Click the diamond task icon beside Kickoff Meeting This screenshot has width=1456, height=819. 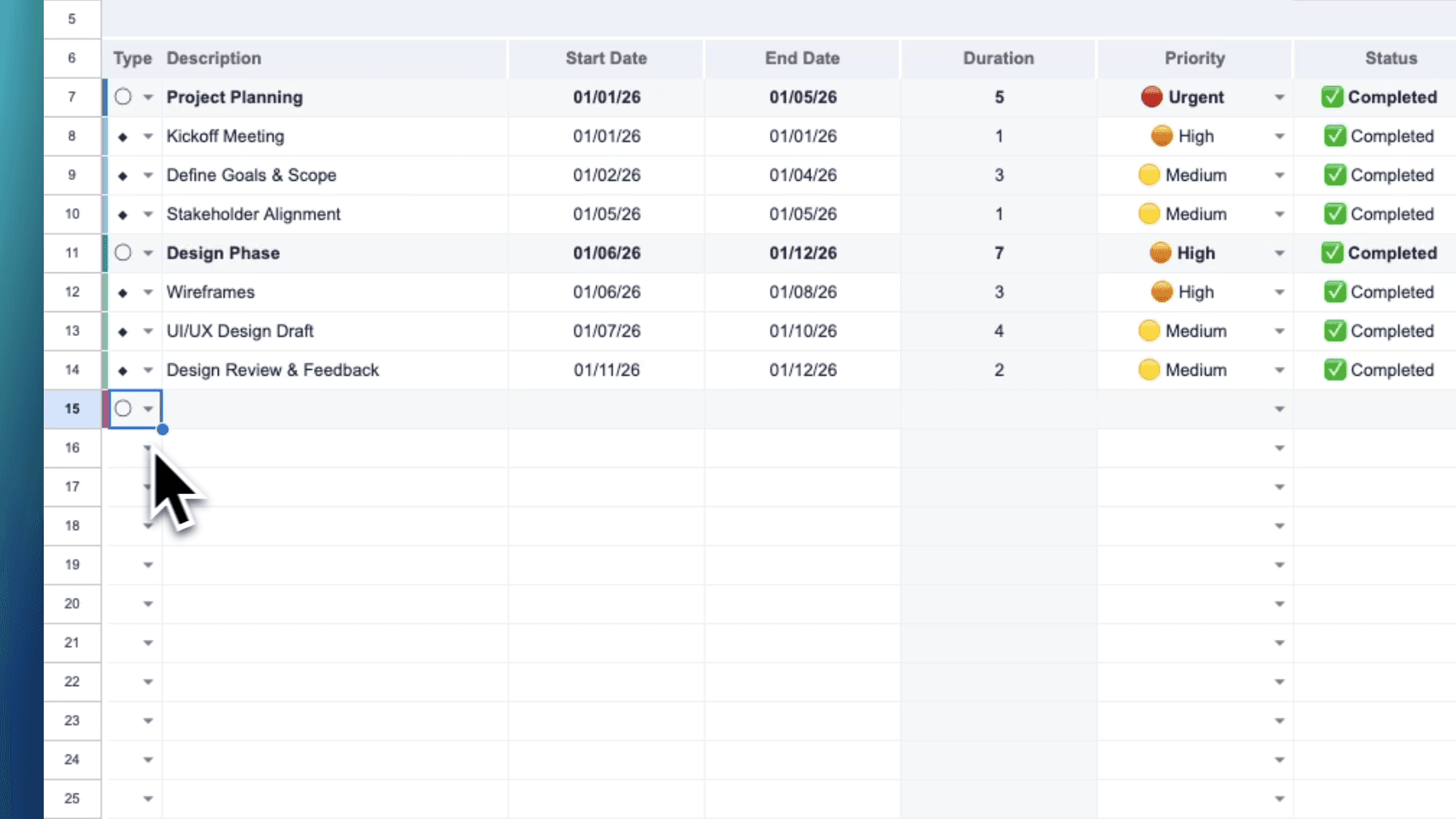[121, 136]
